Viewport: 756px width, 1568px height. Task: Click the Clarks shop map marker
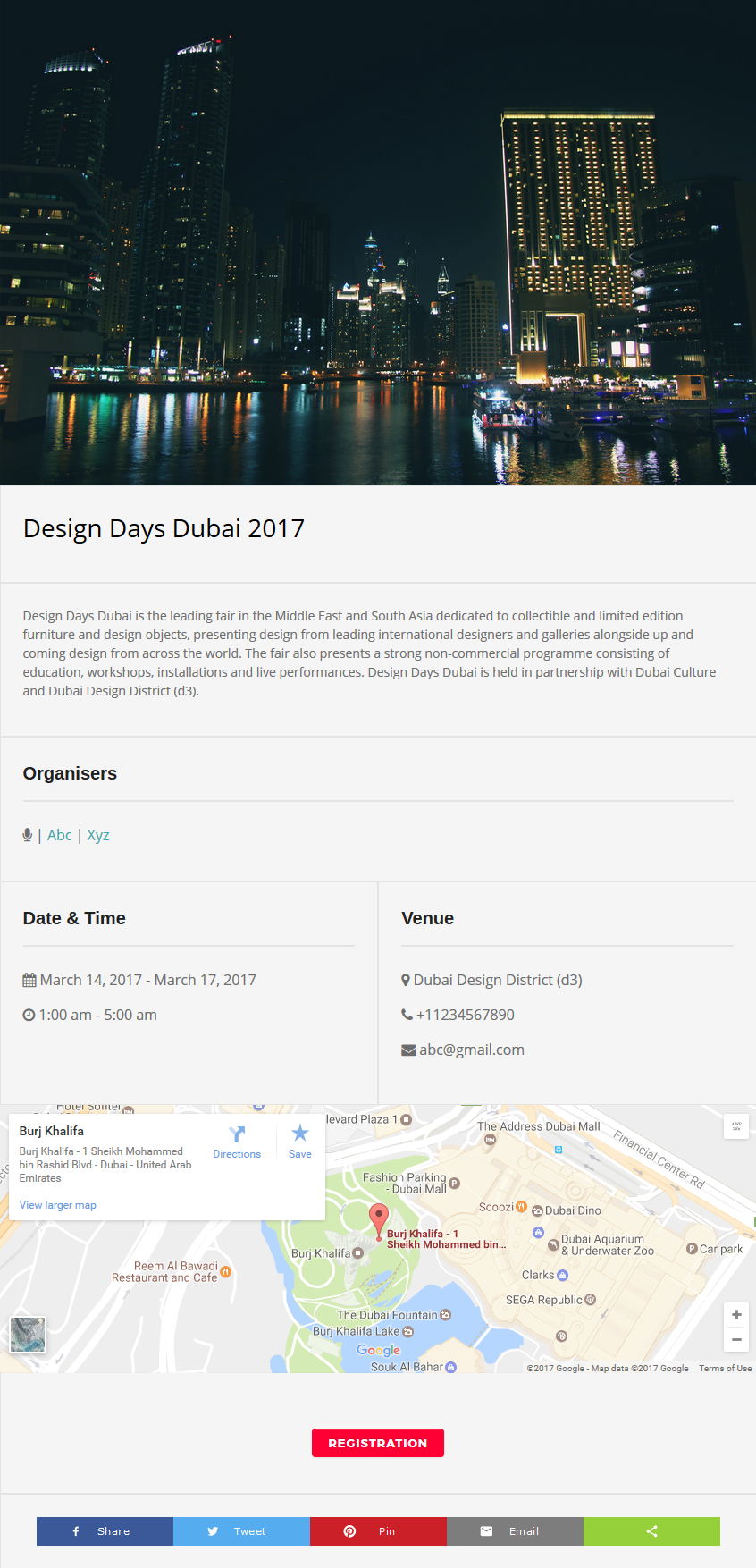pyautogui.click(x=562, y=1275)
